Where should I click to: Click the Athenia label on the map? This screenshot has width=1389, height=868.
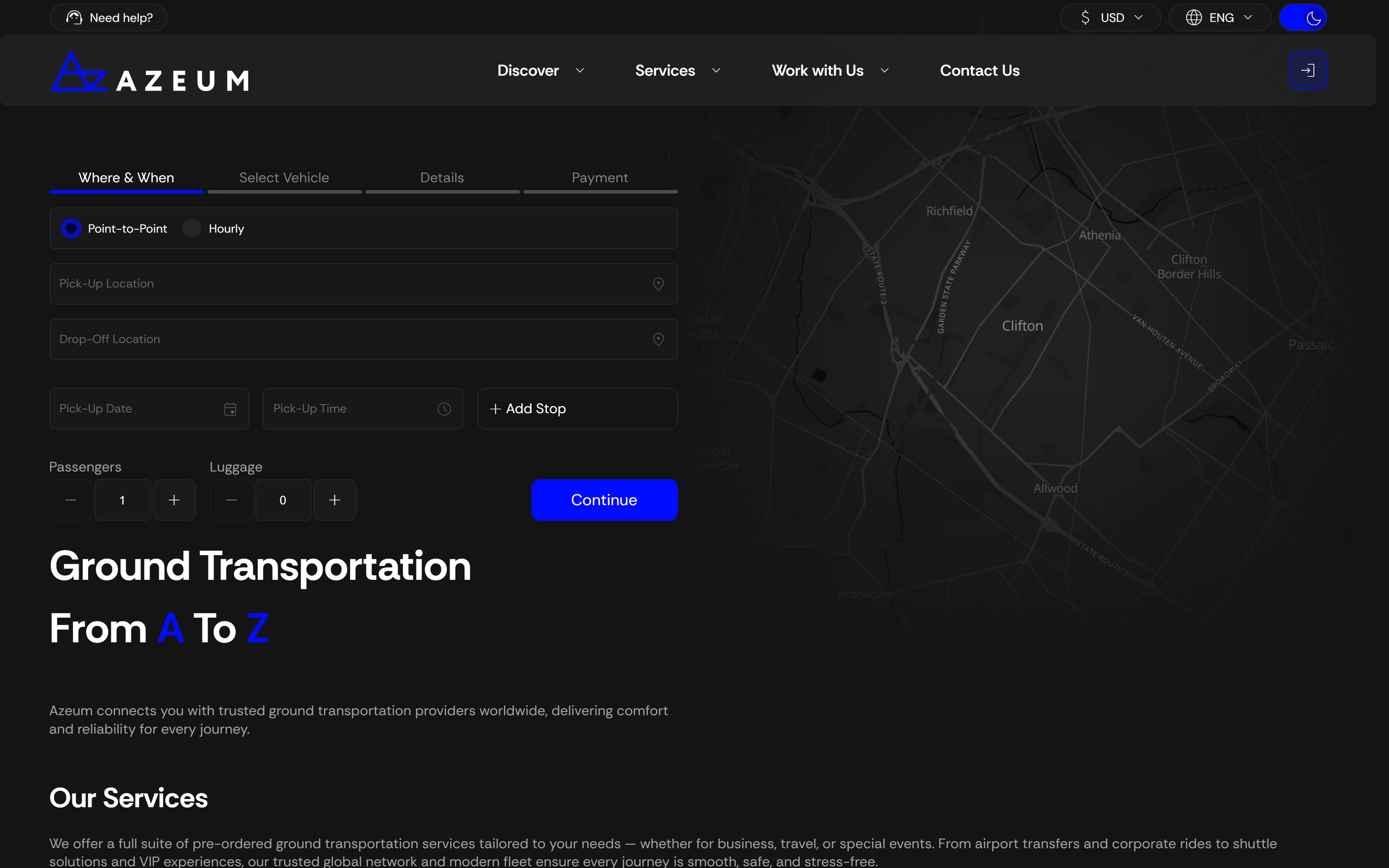point(1100,235)
